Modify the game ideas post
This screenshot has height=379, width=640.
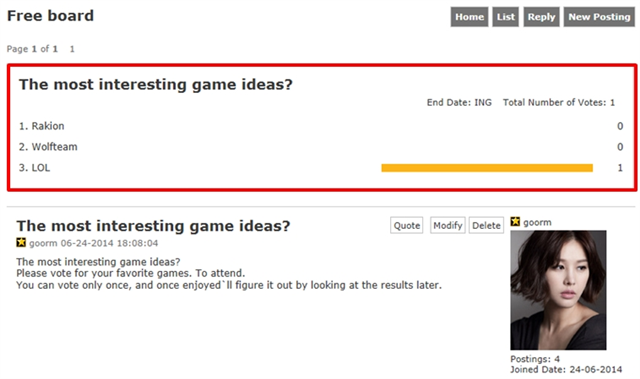447,225
